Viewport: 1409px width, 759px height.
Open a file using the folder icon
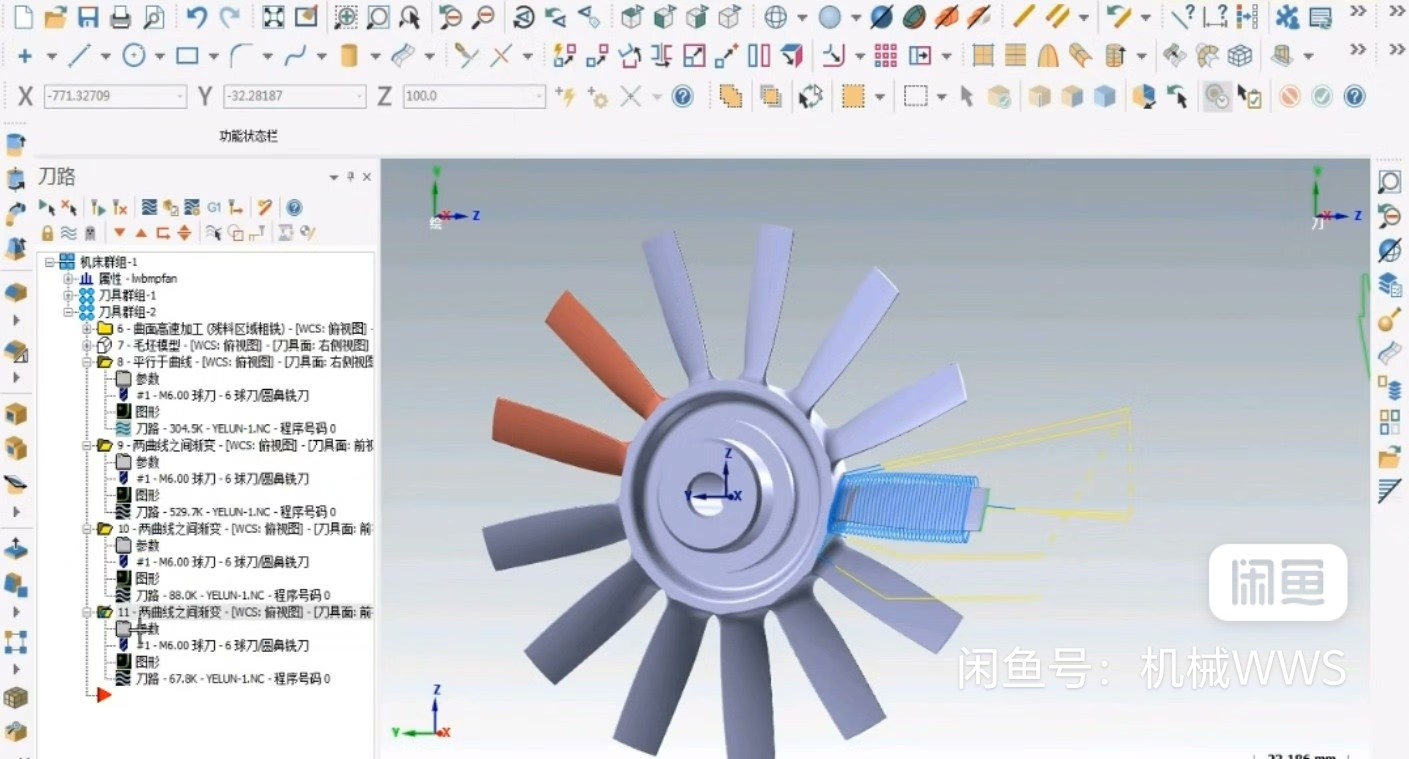click(55, 17)
